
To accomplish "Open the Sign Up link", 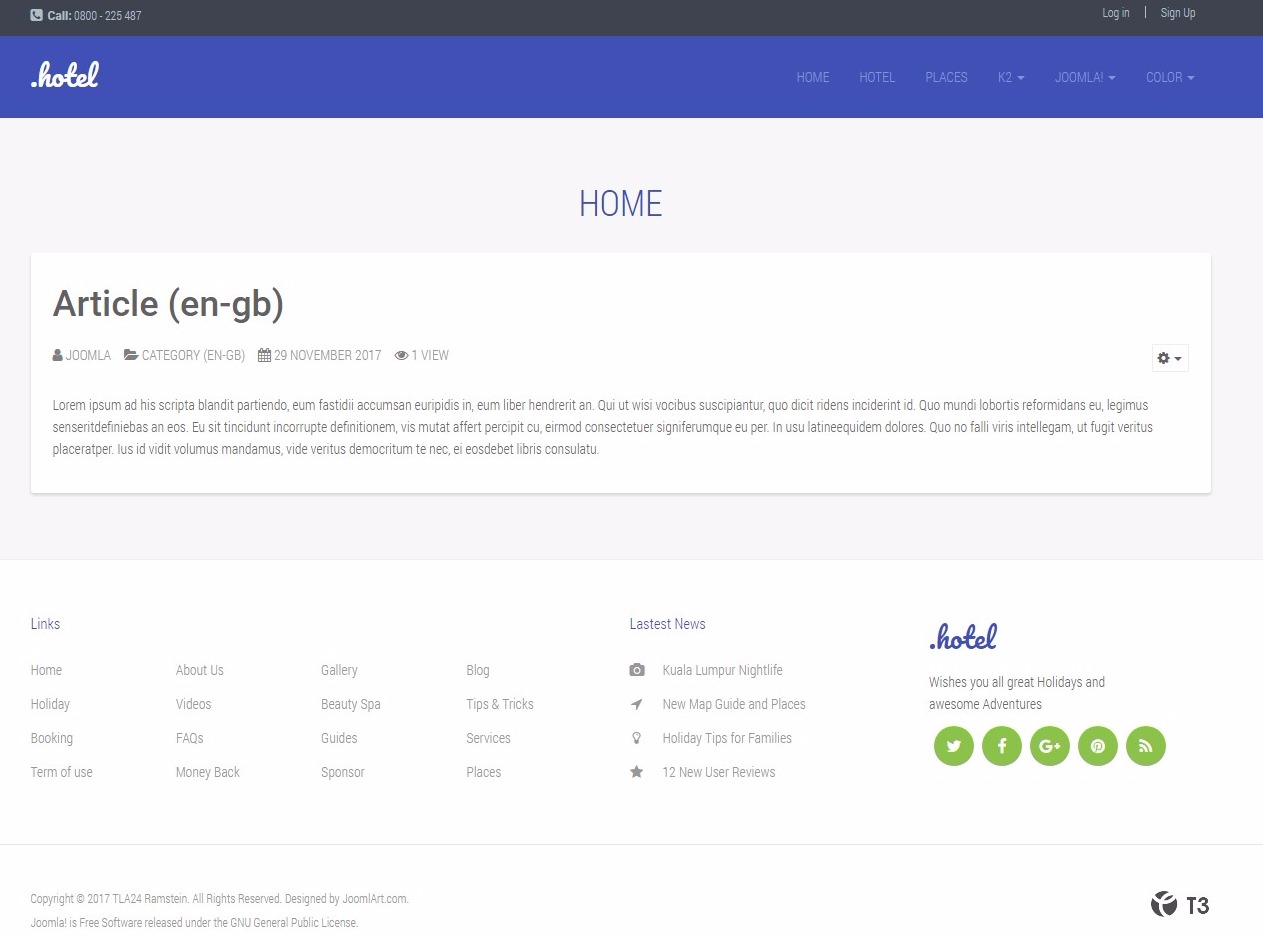I will point(1177,13).
